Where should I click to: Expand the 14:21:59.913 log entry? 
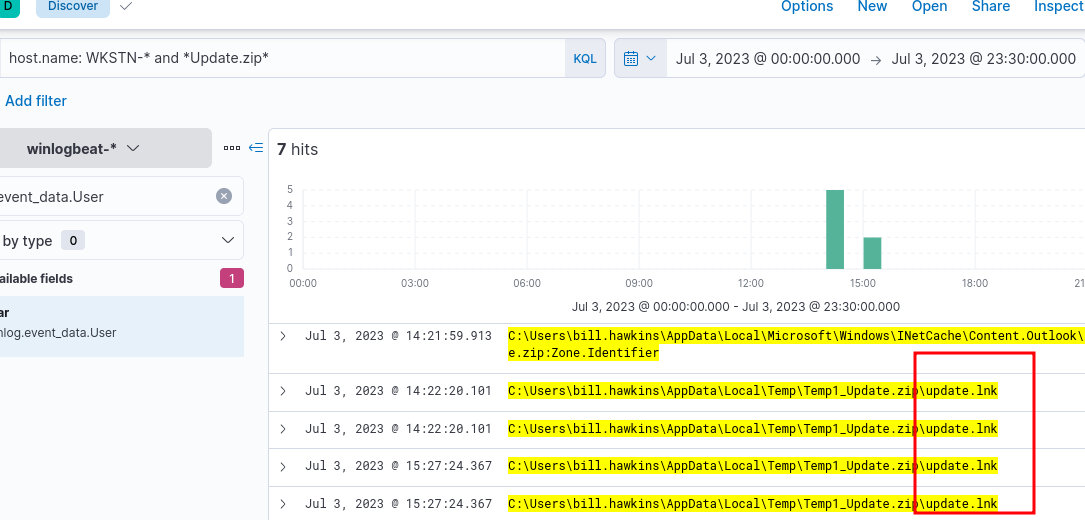point(283,336)
